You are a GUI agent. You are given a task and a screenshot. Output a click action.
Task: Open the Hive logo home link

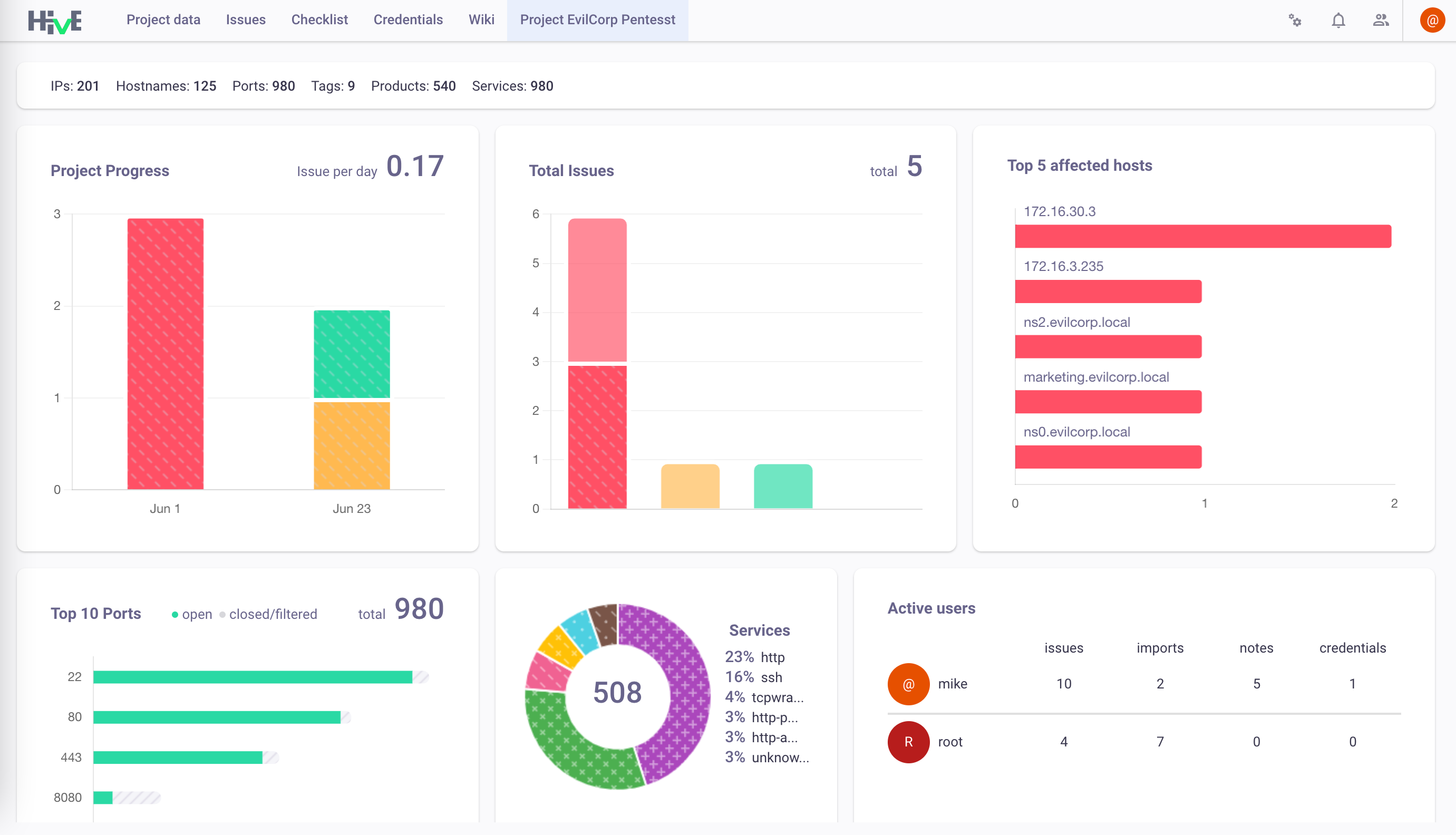click(55, 21)
